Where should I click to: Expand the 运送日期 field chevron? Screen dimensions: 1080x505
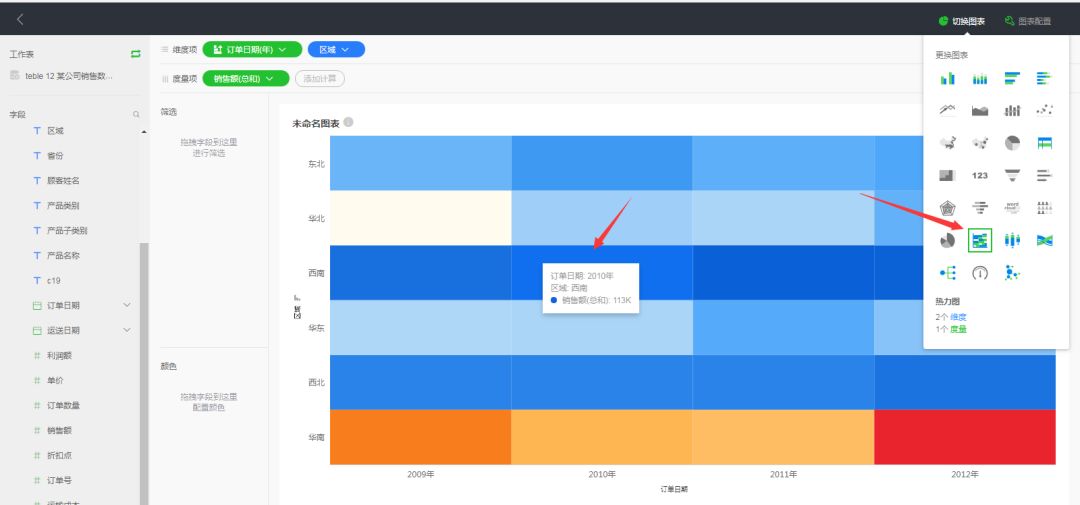point(127,330)
